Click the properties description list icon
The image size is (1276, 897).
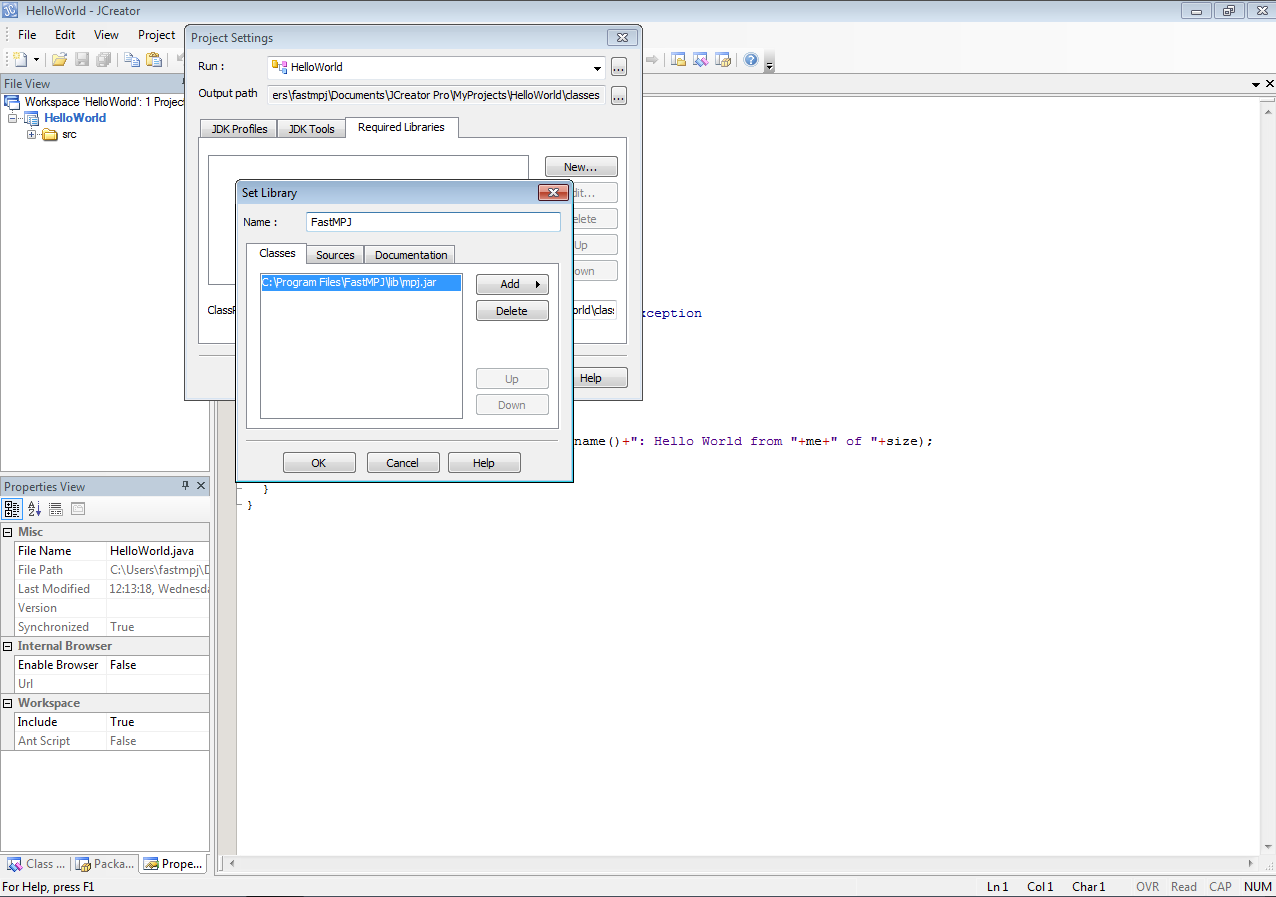[x=56, y=509]
